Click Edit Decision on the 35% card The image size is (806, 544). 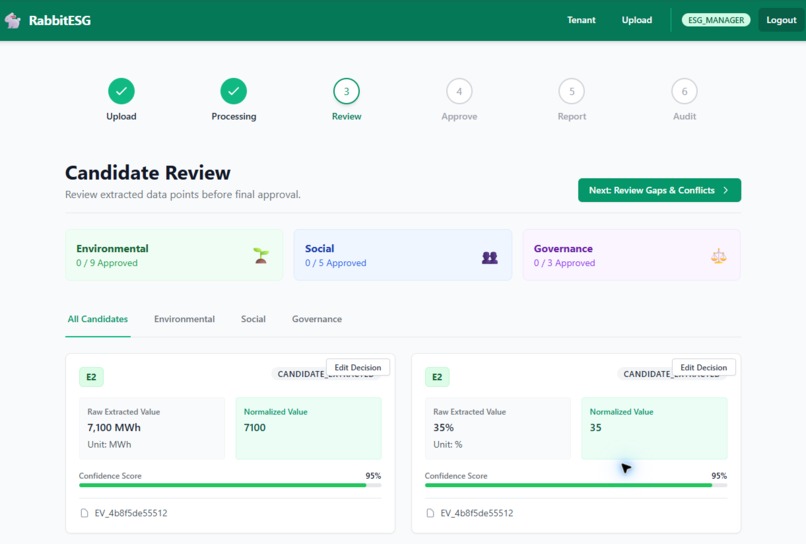[704, 368]
